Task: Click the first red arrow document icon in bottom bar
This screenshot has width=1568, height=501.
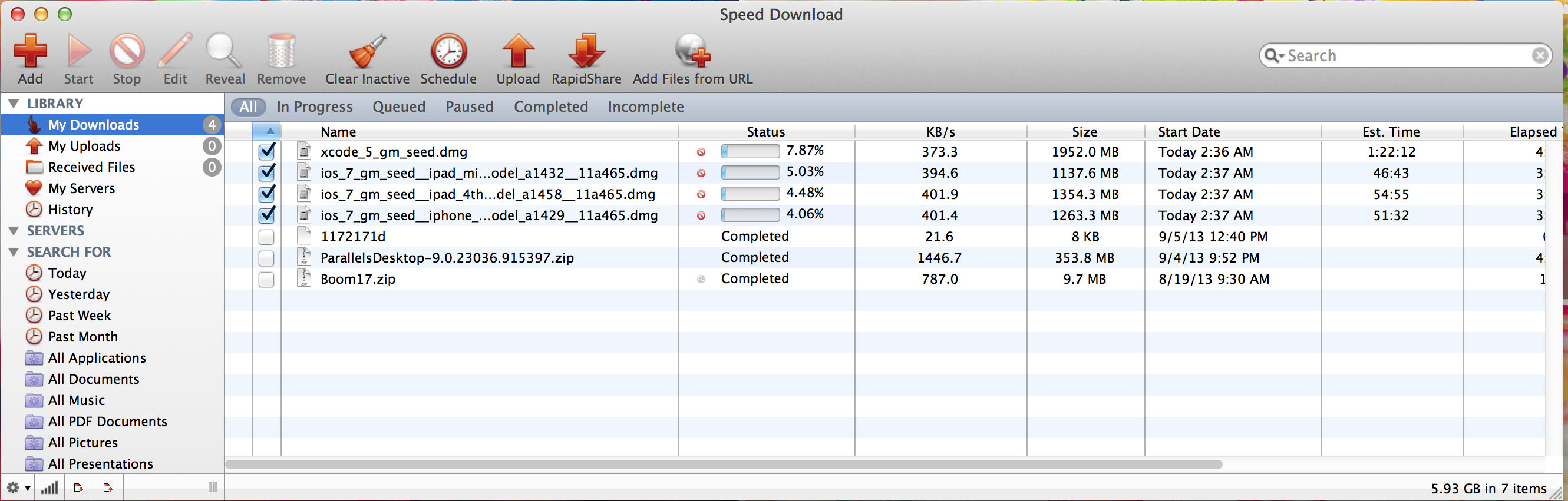Action: pos(78,487)
